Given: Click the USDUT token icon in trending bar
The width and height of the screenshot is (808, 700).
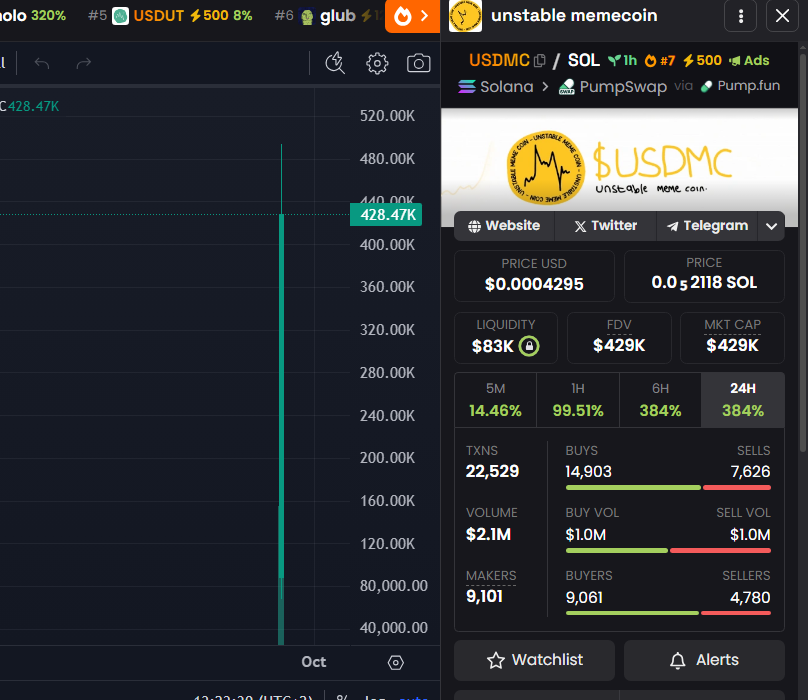Looking at the screenshot, I should click(x=121, y=16).
